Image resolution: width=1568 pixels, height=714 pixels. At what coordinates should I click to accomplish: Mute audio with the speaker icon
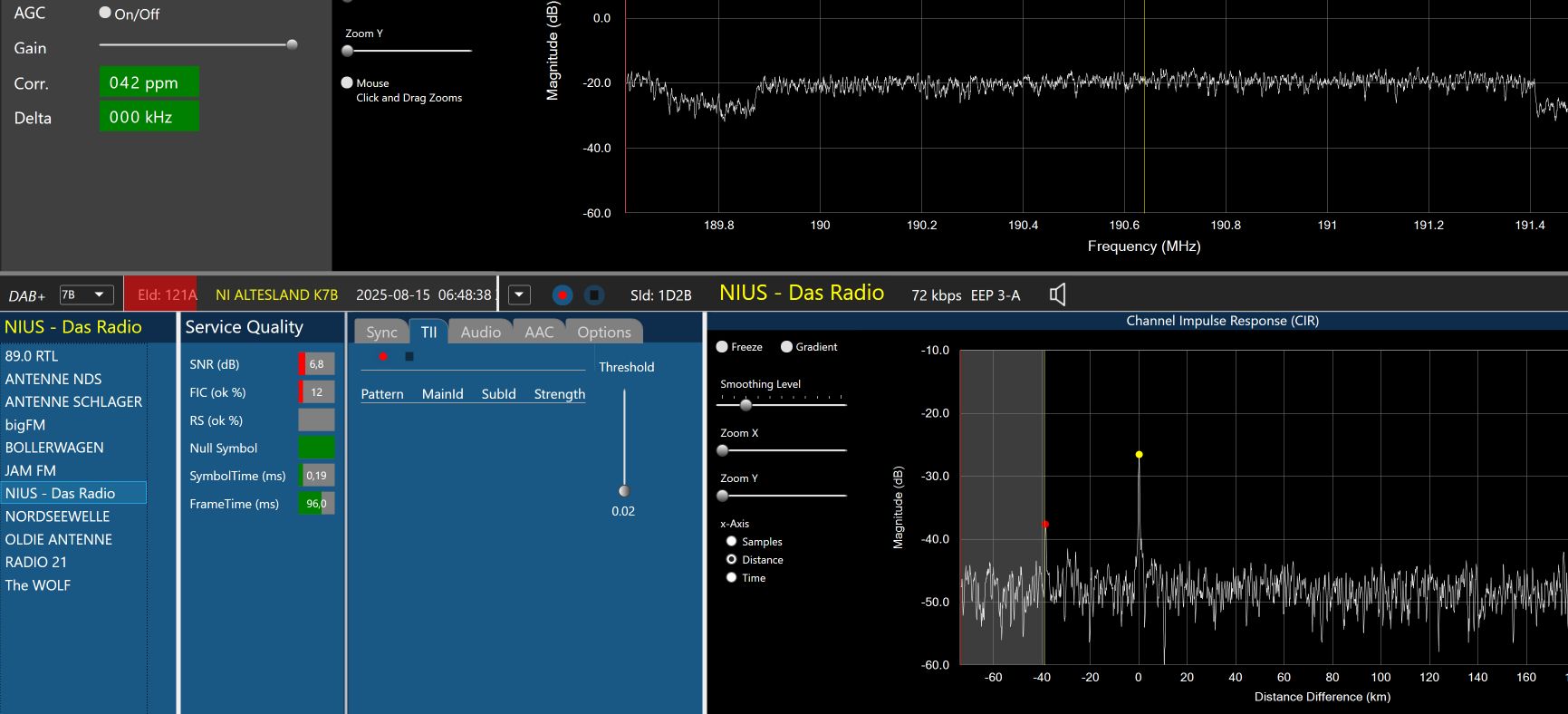coord(1057,294)
